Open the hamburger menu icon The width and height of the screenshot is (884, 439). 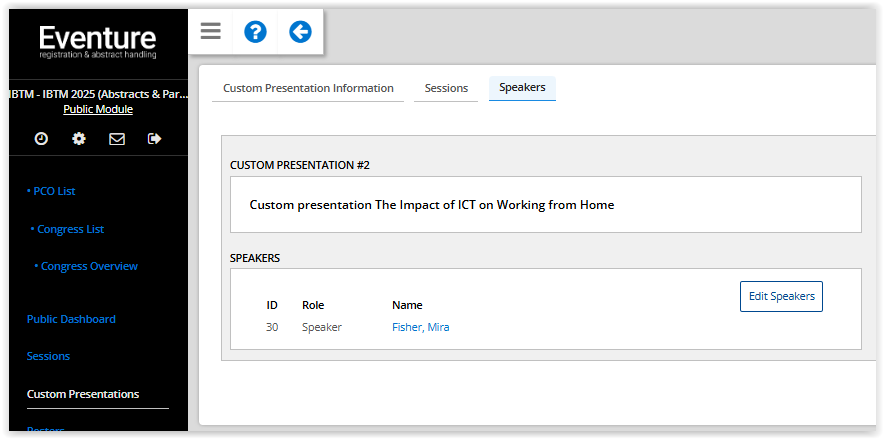click(x=210, y=32)
